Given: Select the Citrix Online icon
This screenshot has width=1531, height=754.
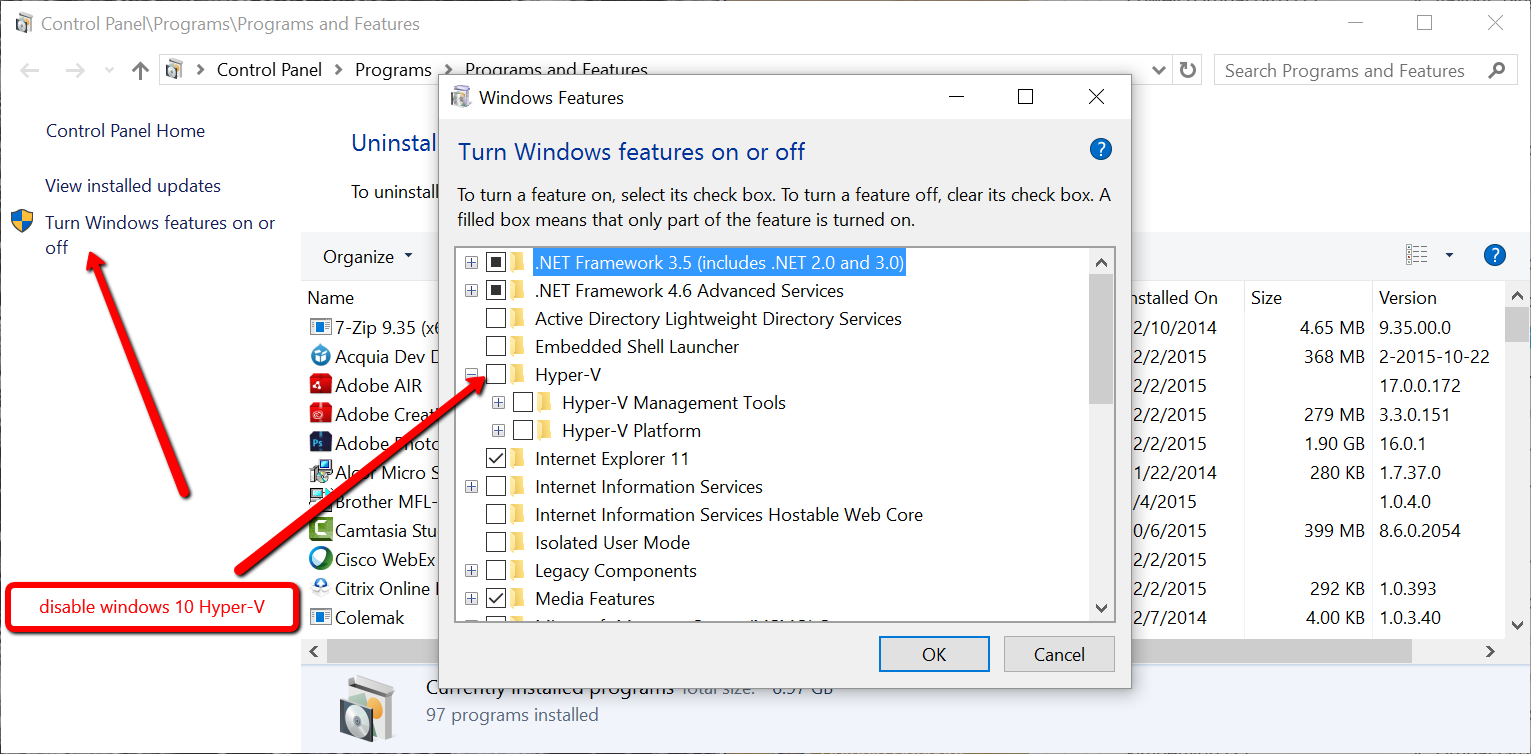Looking at the screenshot, I should point(320,588).
